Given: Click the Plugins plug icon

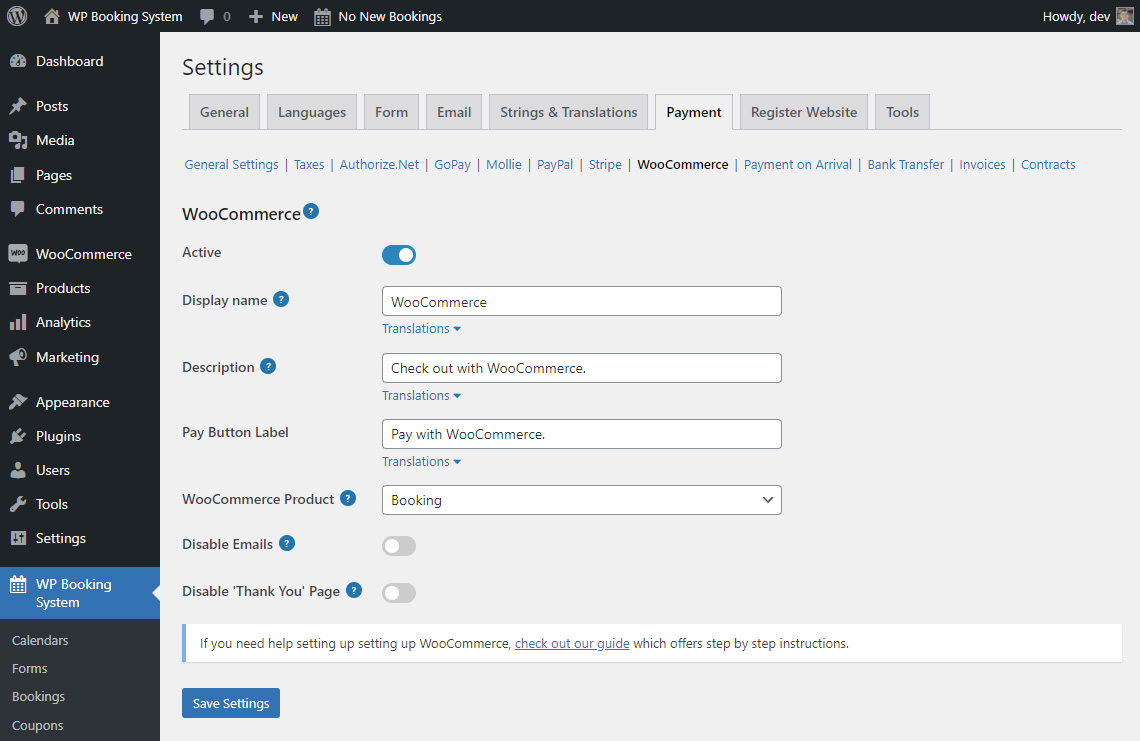Looking at the screenshot, I should (x=18, y=436).
